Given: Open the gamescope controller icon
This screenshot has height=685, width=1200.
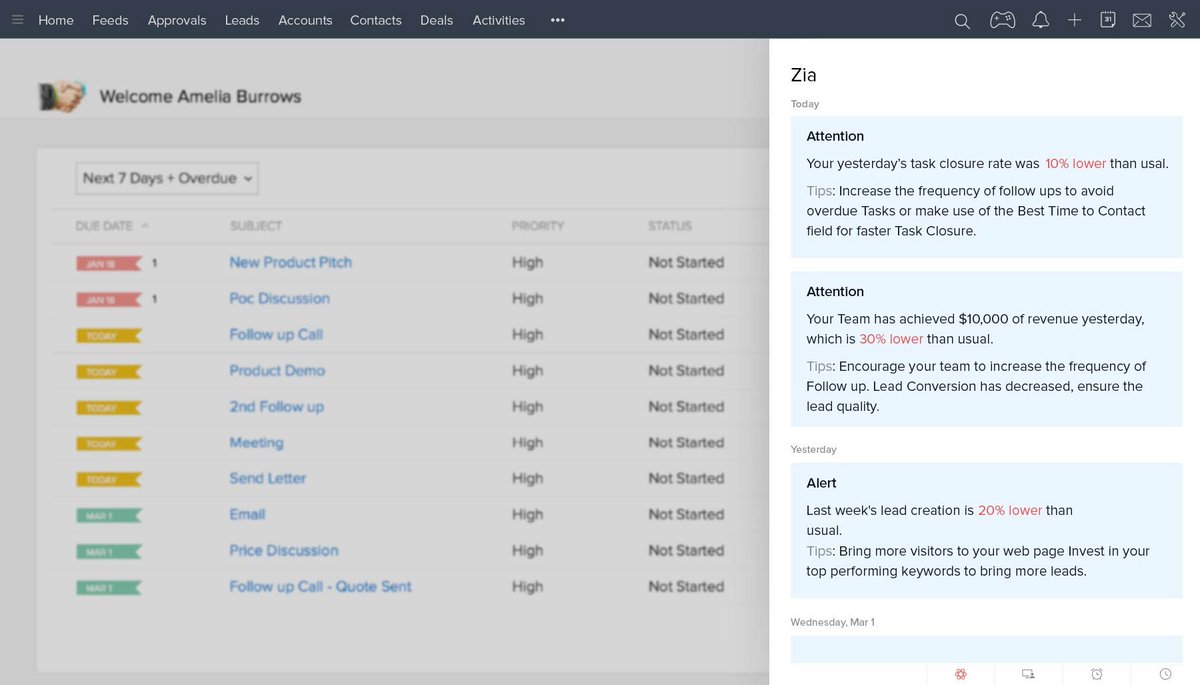Looking at the screenshot, I should 1002,19.
